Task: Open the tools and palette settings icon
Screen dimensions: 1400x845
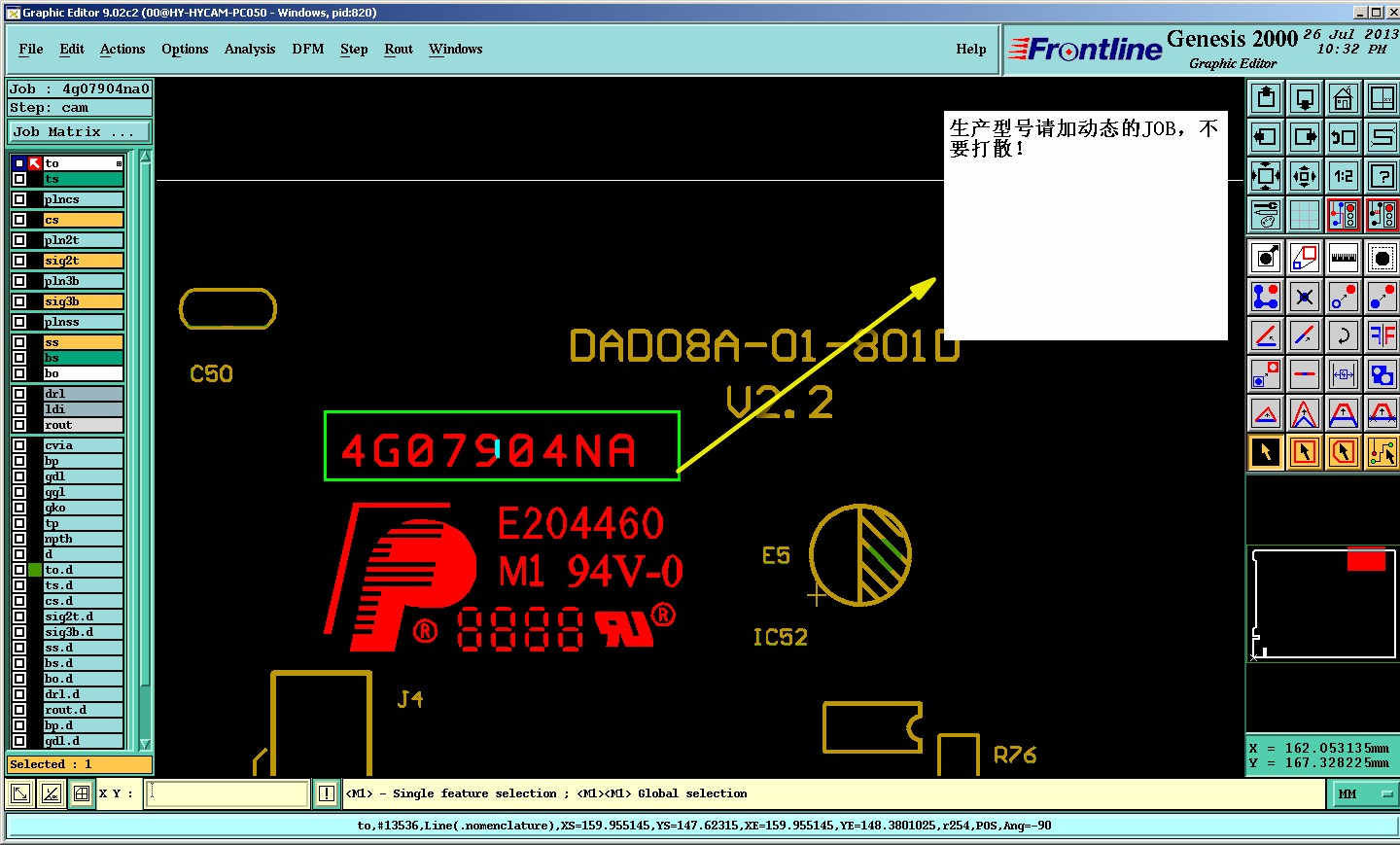Action: coord(1266,215)
